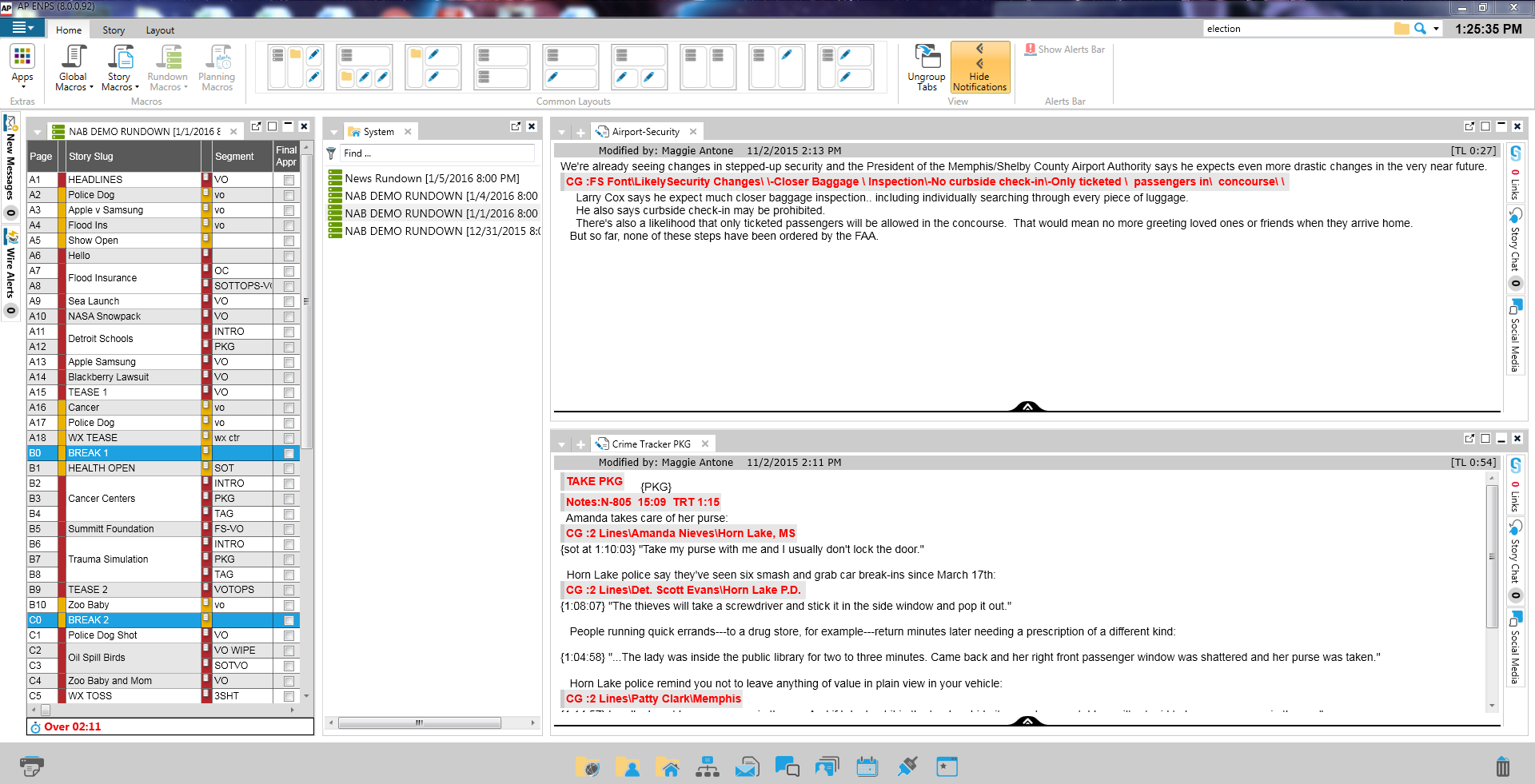Open NAB DEMO RUNDOWN 1/4/2016 entry
This screenshot has height=784, width=1535.
tap(433, 196)
